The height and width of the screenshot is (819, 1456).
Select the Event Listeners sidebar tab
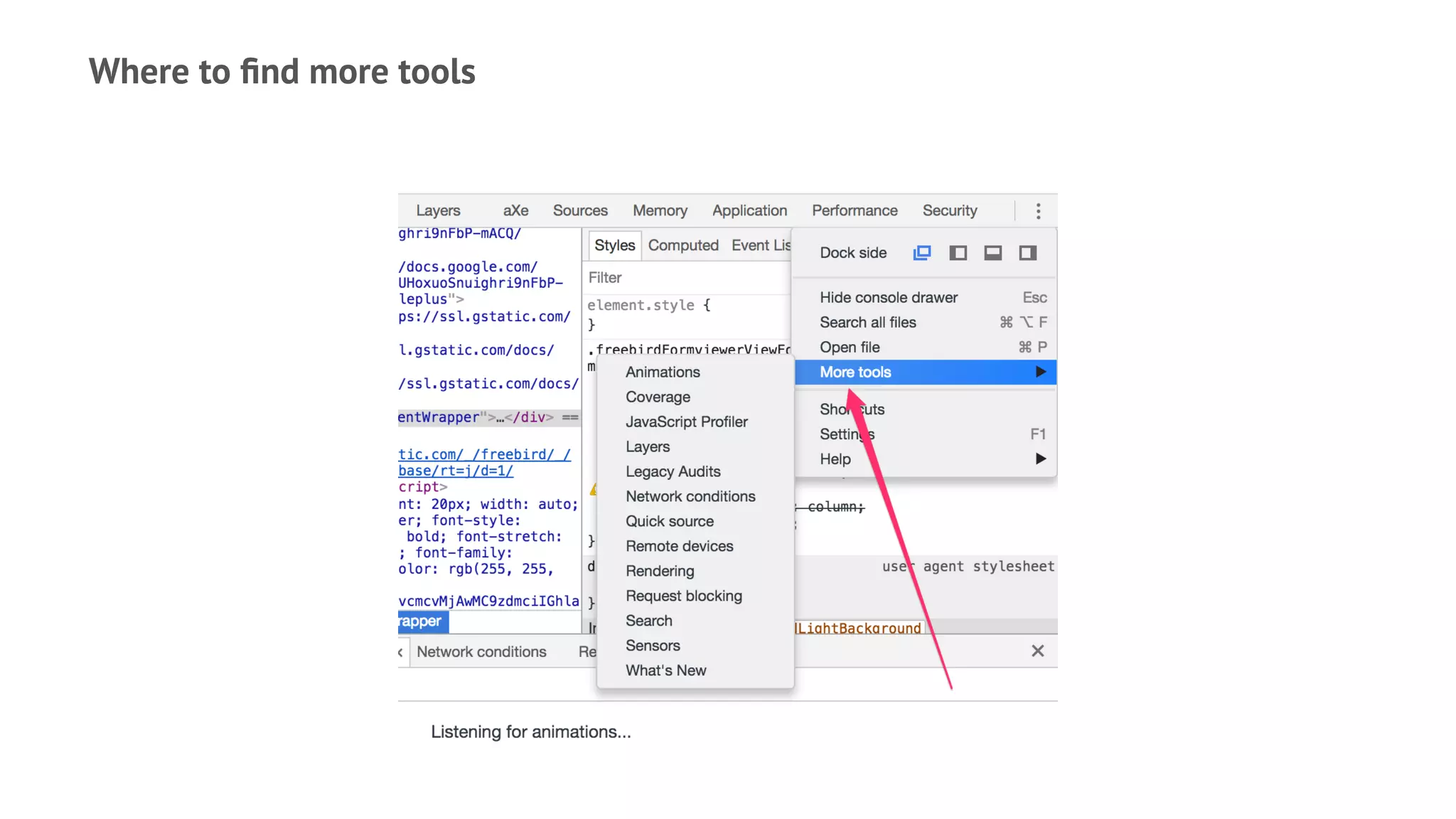pyautogui.click(x=761, y=245)
